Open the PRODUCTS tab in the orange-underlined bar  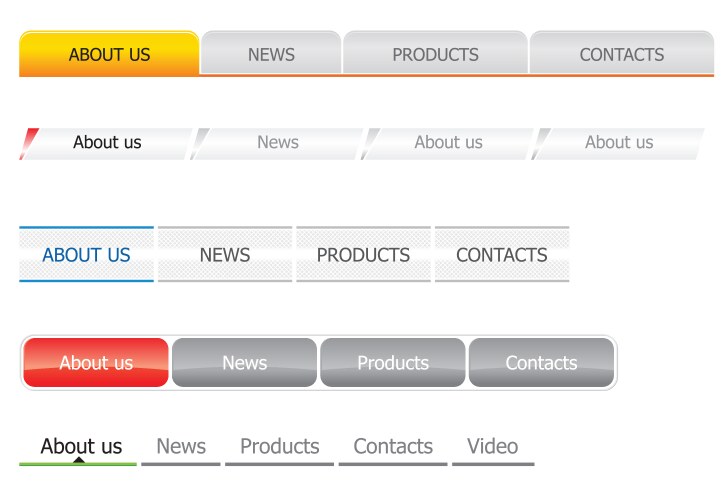pyautogui.click(x=435, y=54)
